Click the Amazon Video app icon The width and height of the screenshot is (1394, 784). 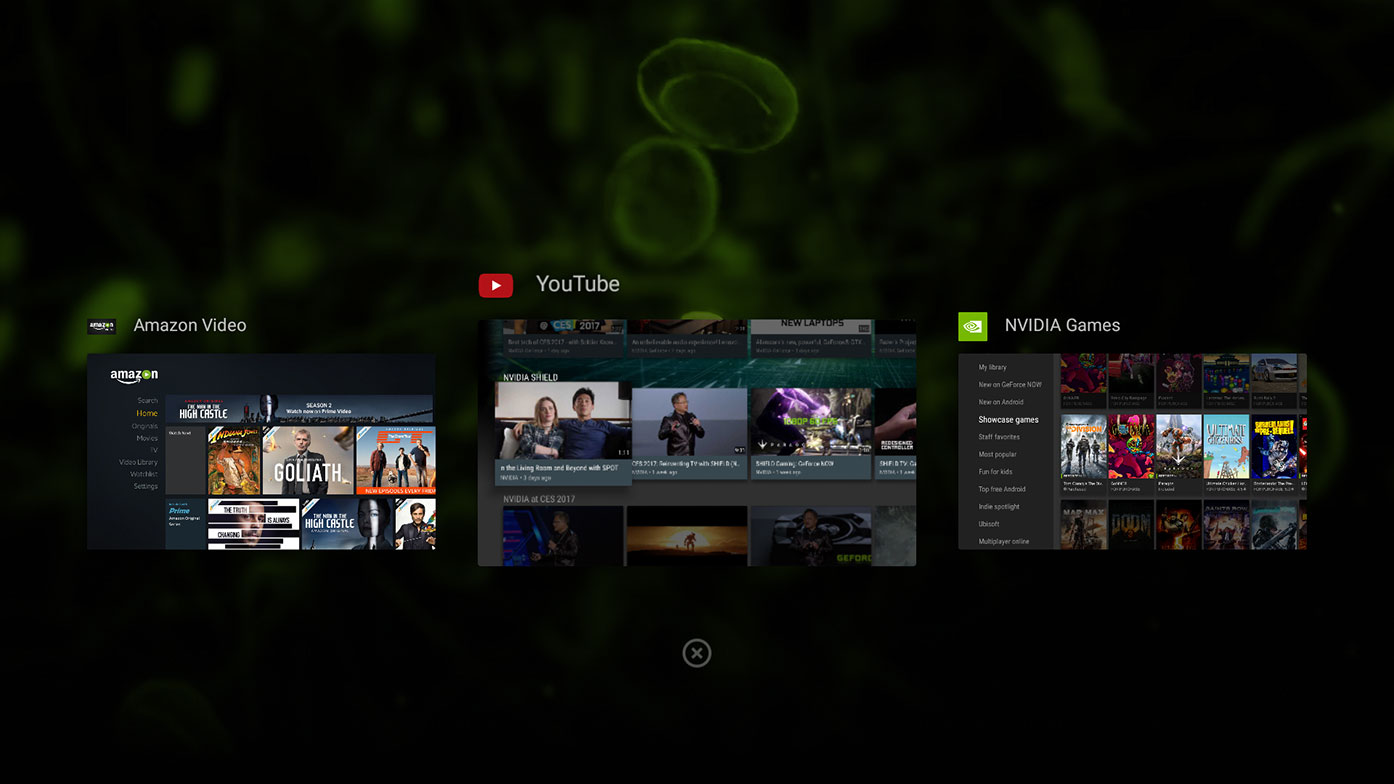(x=101, y=326)
